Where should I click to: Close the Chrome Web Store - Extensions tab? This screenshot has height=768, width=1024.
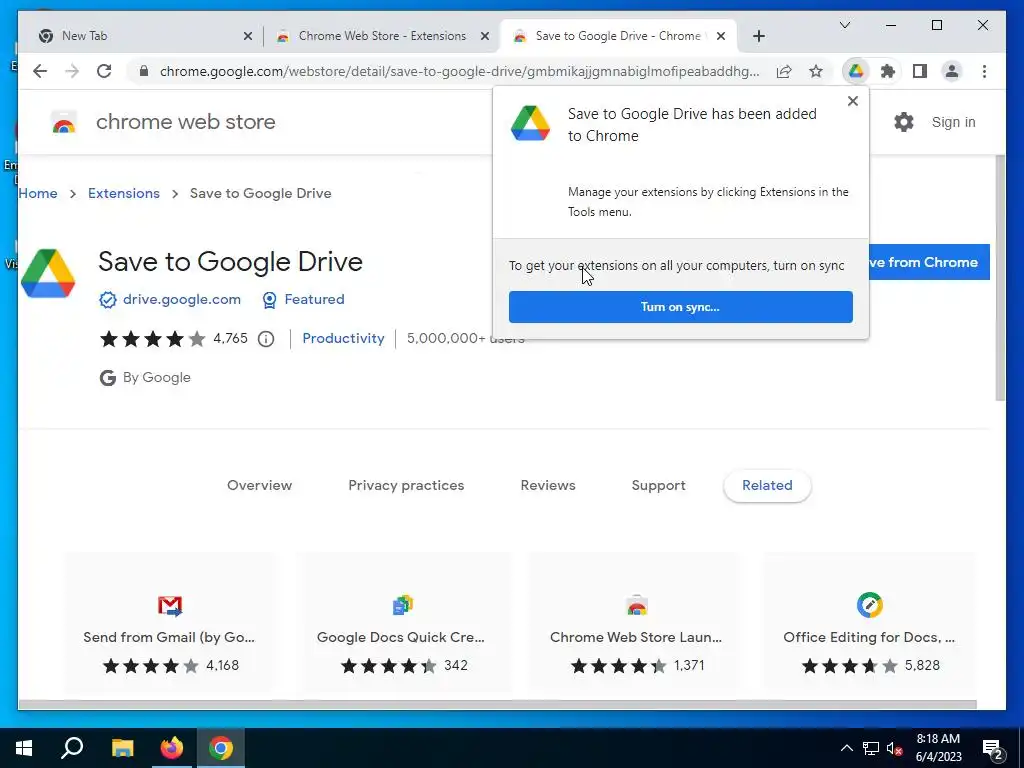tap(485, 36)
